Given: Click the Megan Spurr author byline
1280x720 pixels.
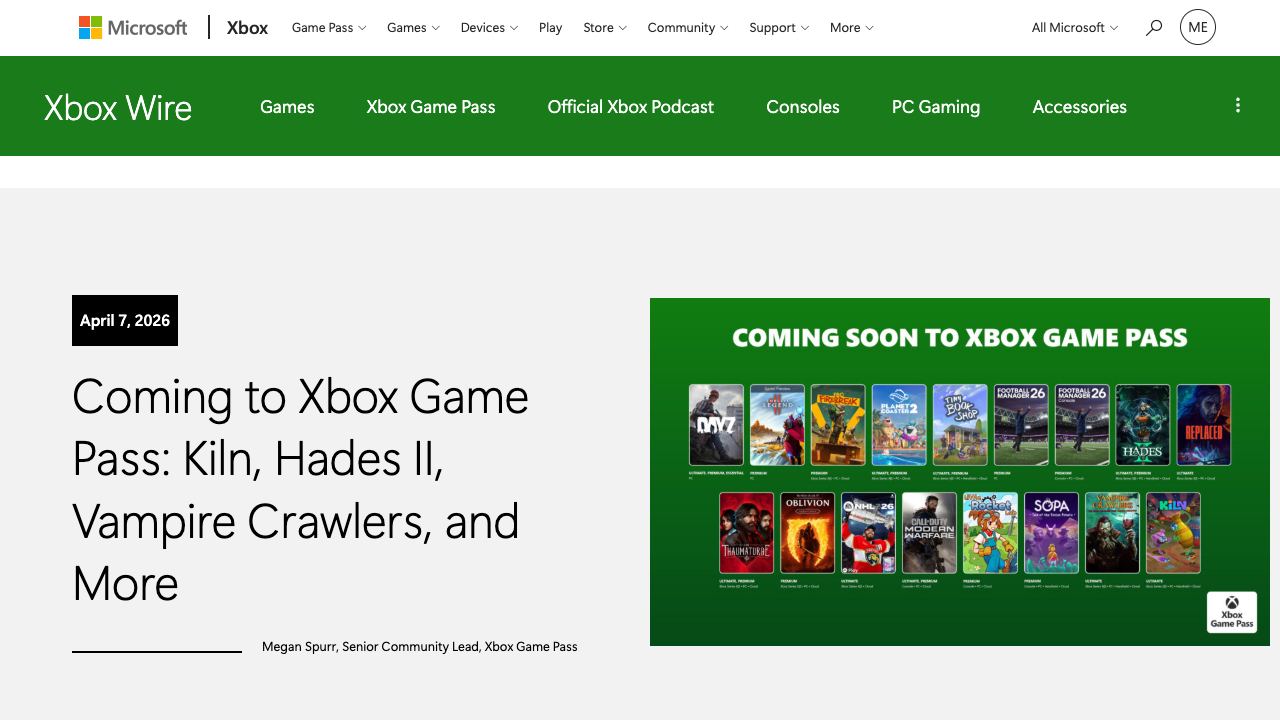Looking at the screenshot, I should point(420,647).
